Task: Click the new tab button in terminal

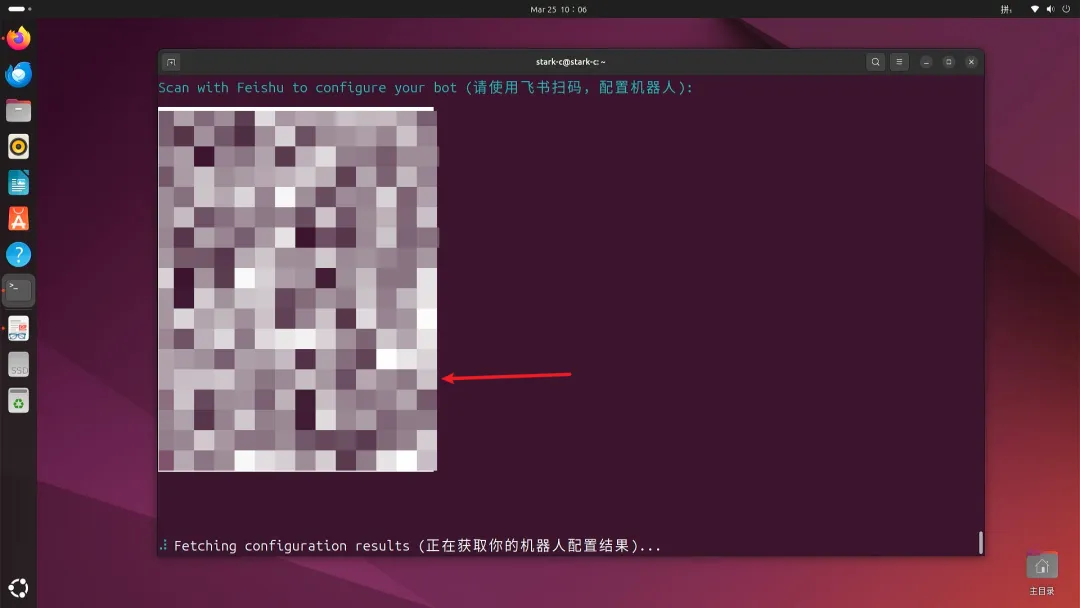Action: pos(171,62)
